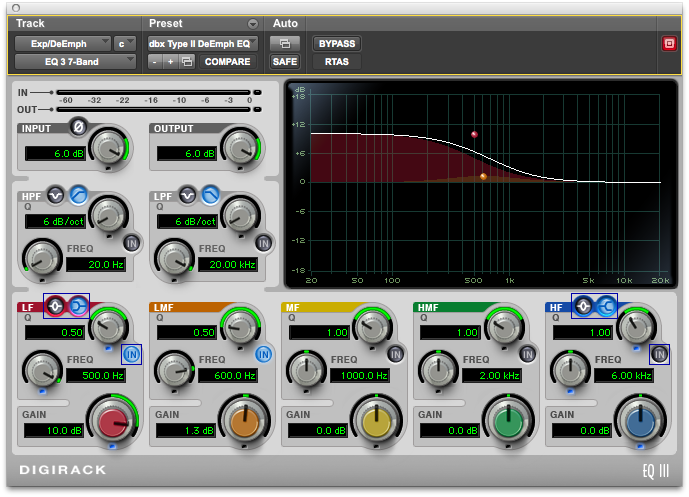The height and width of the screenshot is (497, 689).
Task: Open the Preset menu arrow
Action: [253, 24]
